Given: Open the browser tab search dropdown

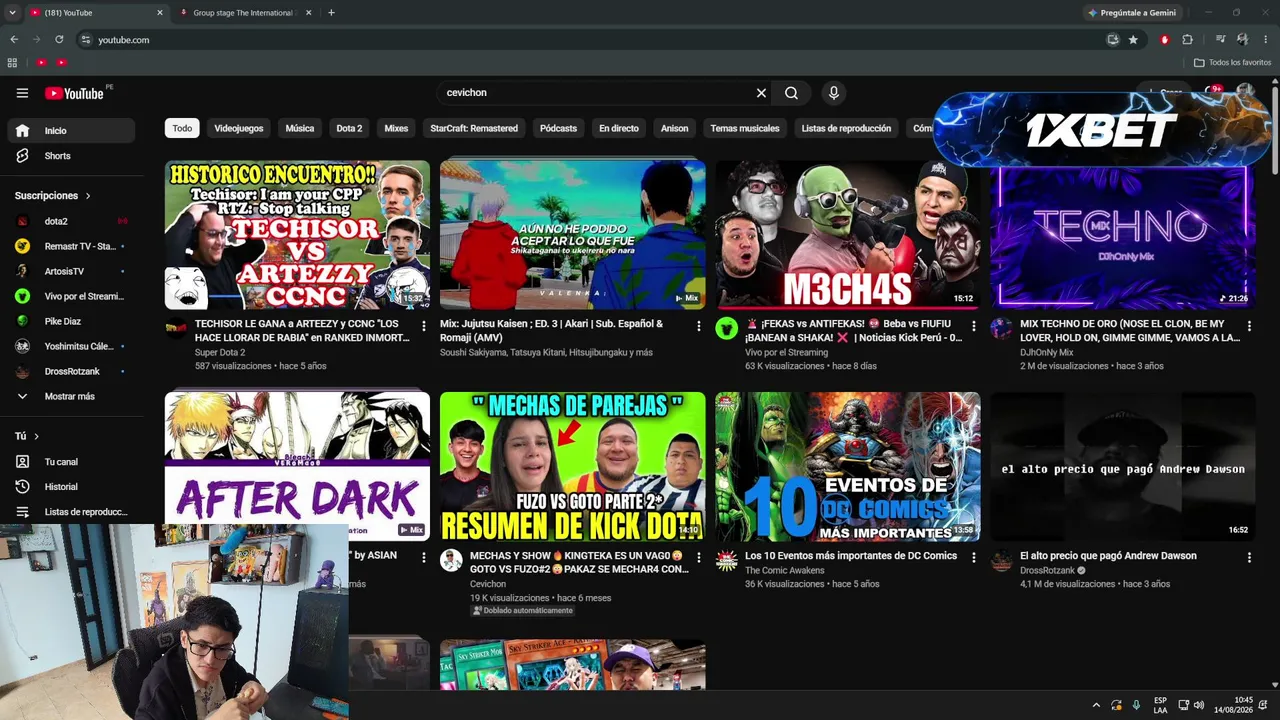Looking at the screenshot, I should [12, 13].
